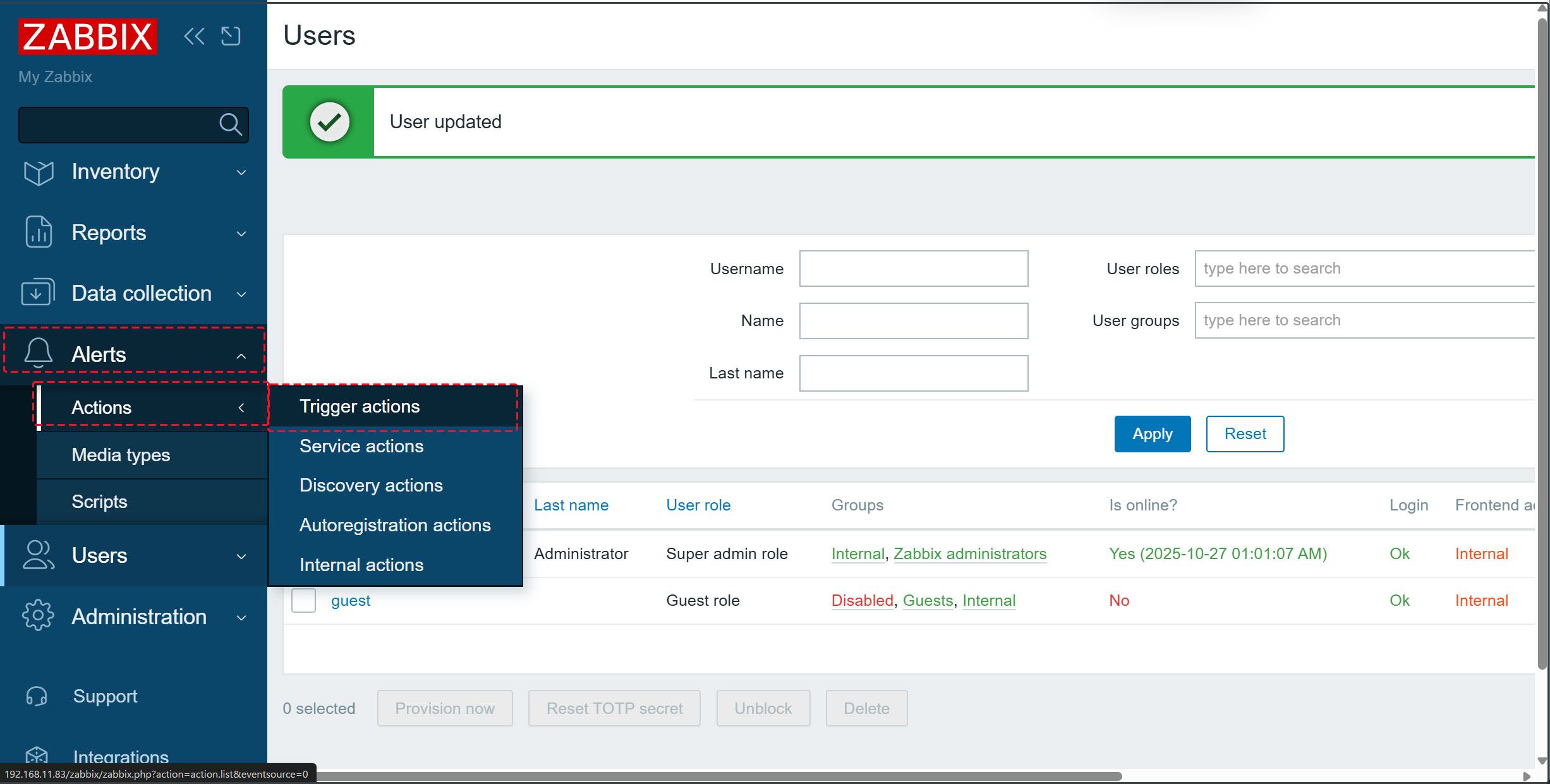The width and height of the screenshot is (1550, 784).
Task: Click the Administration gear icon
Action: (x=38, y=616)
